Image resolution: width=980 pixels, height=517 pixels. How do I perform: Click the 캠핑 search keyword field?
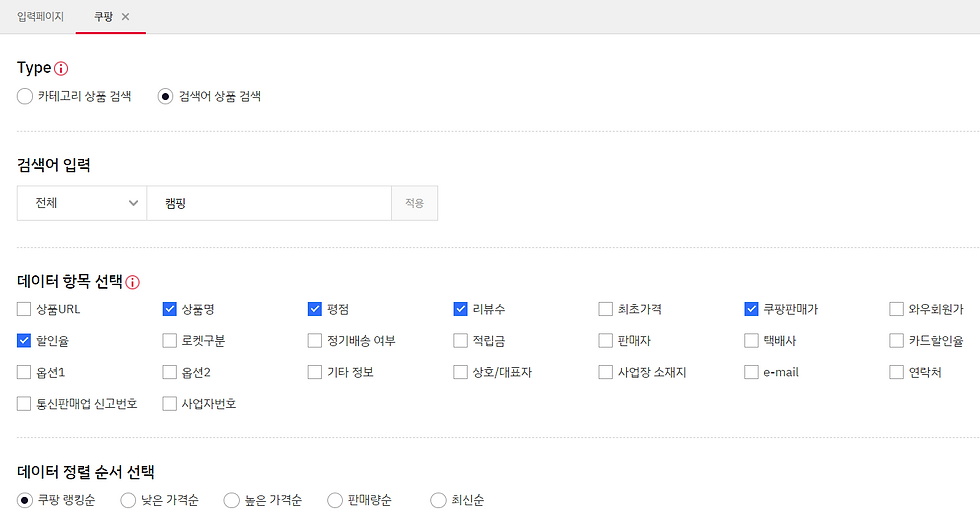[269, 203]
